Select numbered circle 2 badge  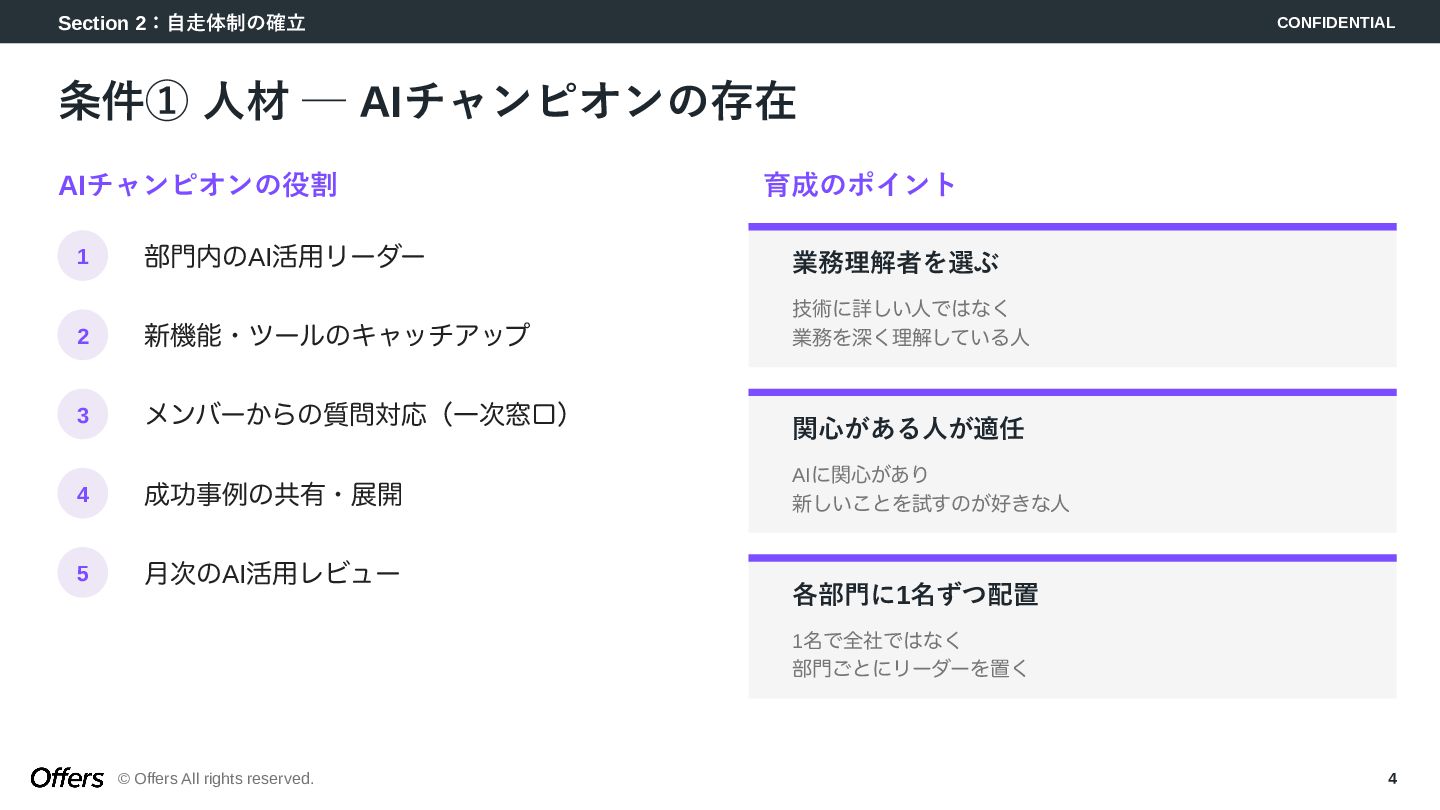[x=83, y=335]
